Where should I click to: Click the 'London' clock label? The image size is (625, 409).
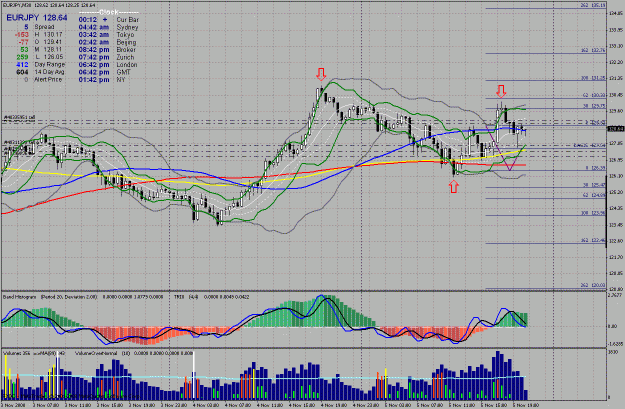point(127,65)
